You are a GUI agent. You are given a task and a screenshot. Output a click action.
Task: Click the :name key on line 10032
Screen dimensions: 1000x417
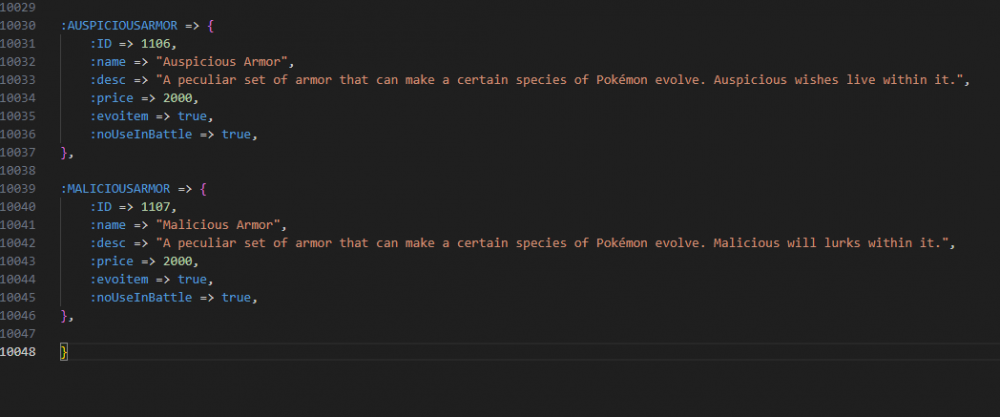pos(108,62)
